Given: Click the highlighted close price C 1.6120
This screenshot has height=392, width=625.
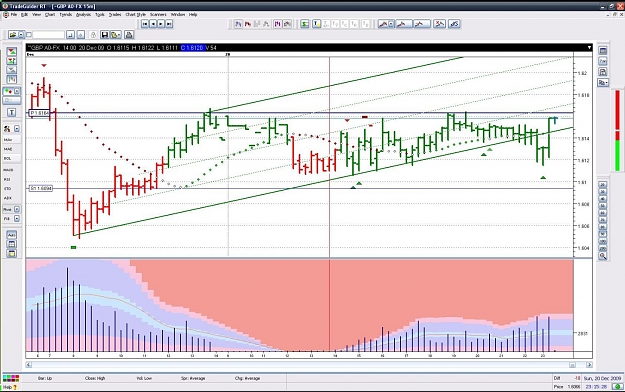Looking at the screenshot, I should [192, 48].
